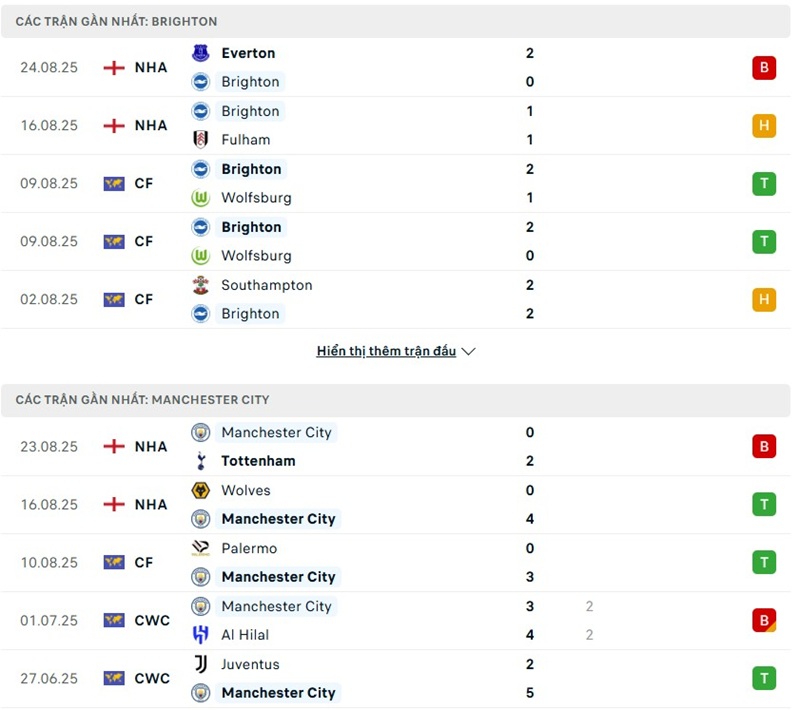Click the Manchester City recent matches header

pos(142,400)
